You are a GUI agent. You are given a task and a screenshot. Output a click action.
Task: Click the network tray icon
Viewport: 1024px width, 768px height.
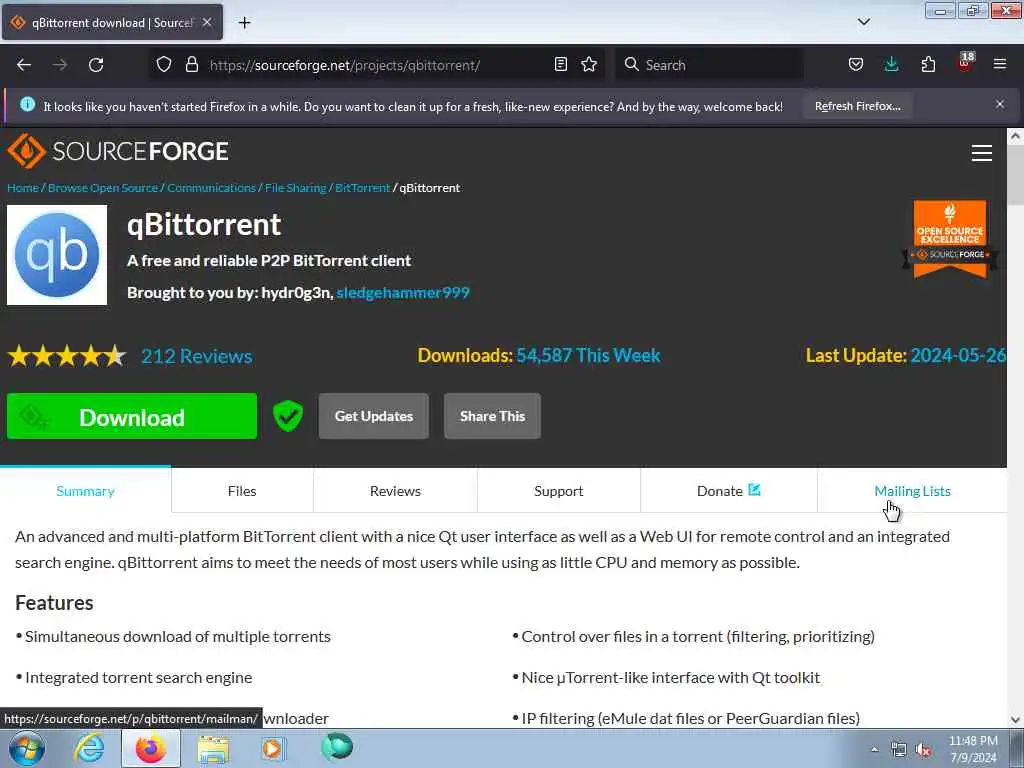[899, 750]
